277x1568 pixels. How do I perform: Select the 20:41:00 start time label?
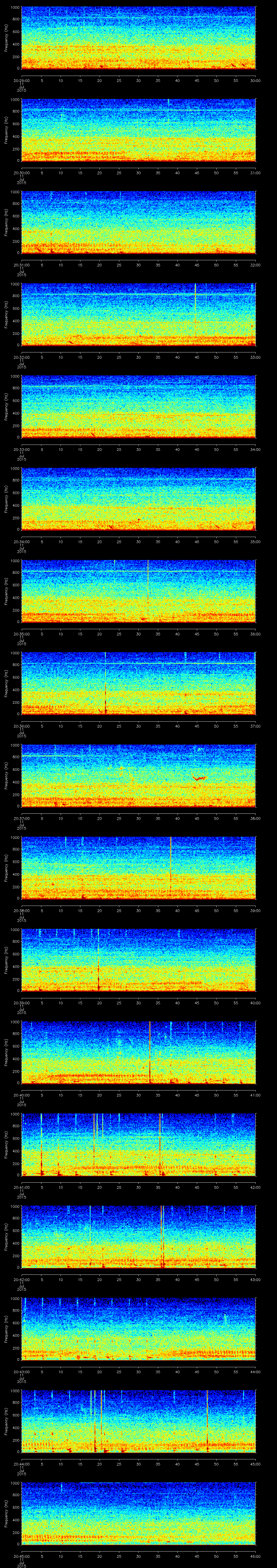21,1187
